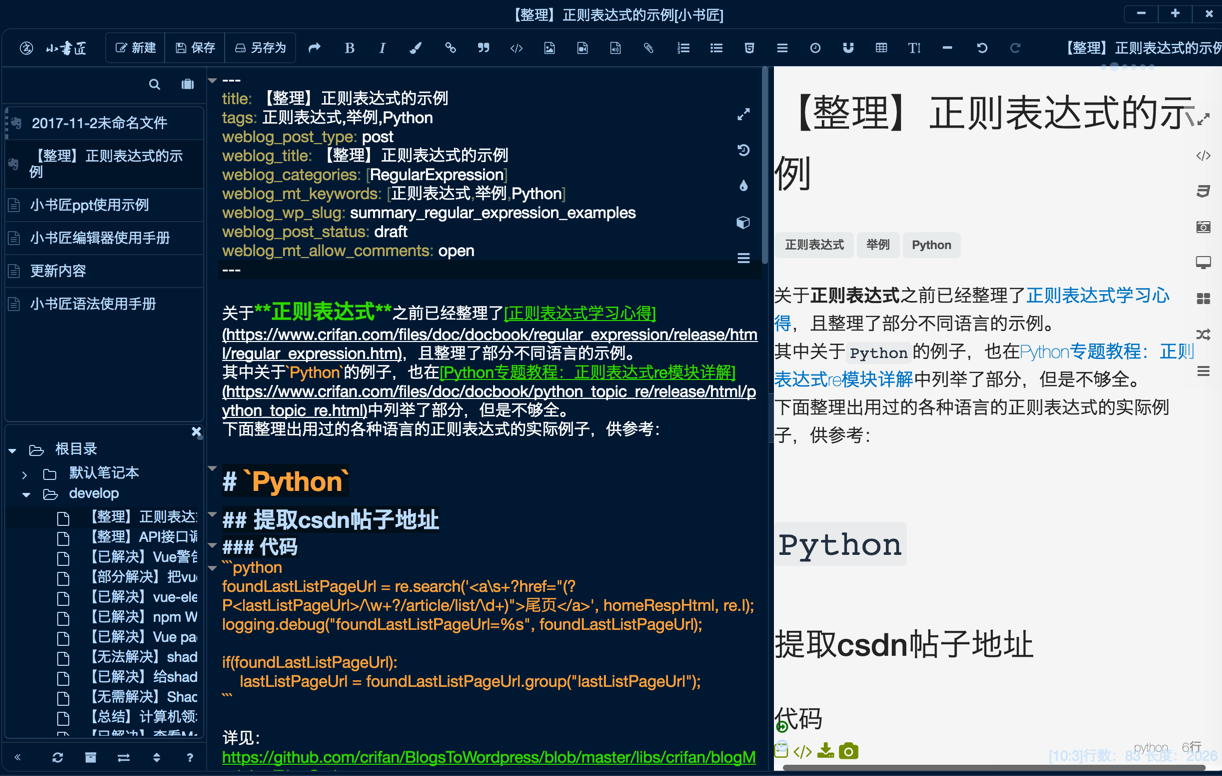Image resolution: width=1222 pixels, height=776 pixels.
Task: Fold the Python heading section in the editor
Action: click(x=212, y=468)
